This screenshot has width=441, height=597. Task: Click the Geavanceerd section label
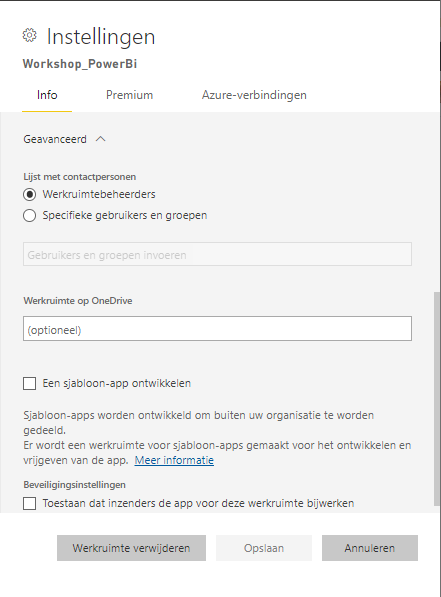point(55,139)
